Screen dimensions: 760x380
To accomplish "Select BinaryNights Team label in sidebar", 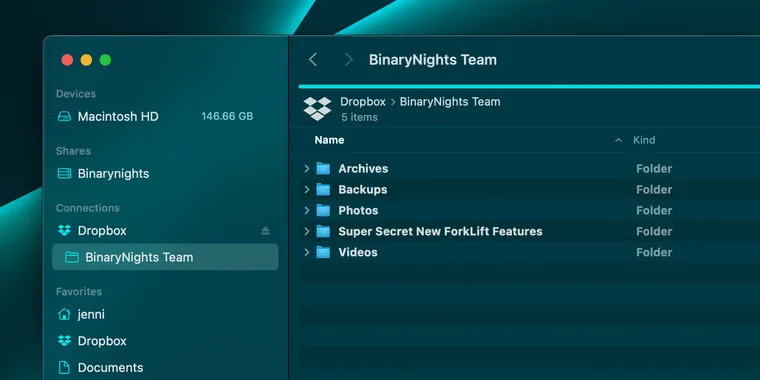I will coord(139,257).
